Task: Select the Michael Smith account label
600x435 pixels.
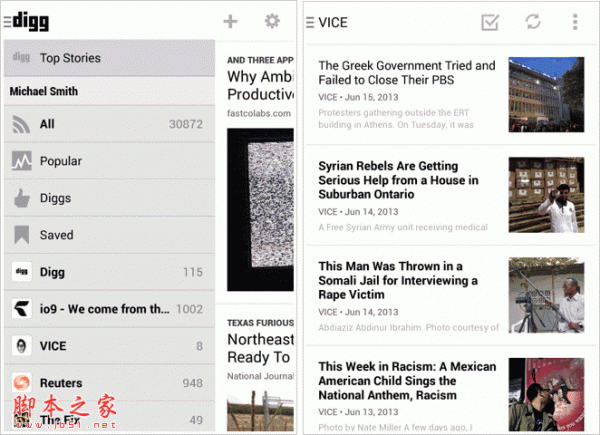Action: coord(44,91)
